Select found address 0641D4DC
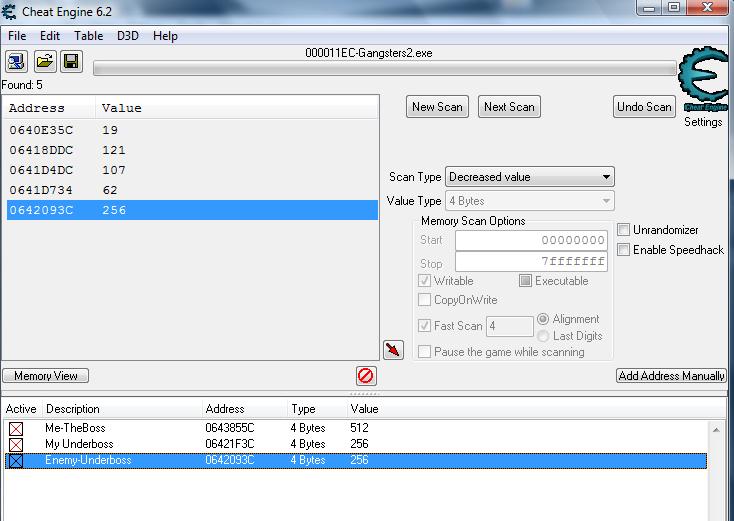The height and width of the screenshot is (521, 734). [x=192, y=170]
